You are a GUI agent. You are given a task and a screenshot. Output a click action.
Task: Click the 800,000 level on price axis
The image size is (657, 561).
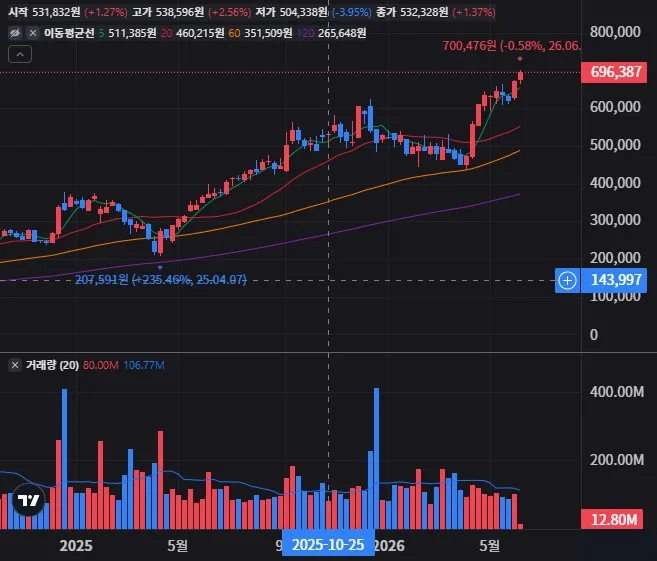tap(615, 32)
